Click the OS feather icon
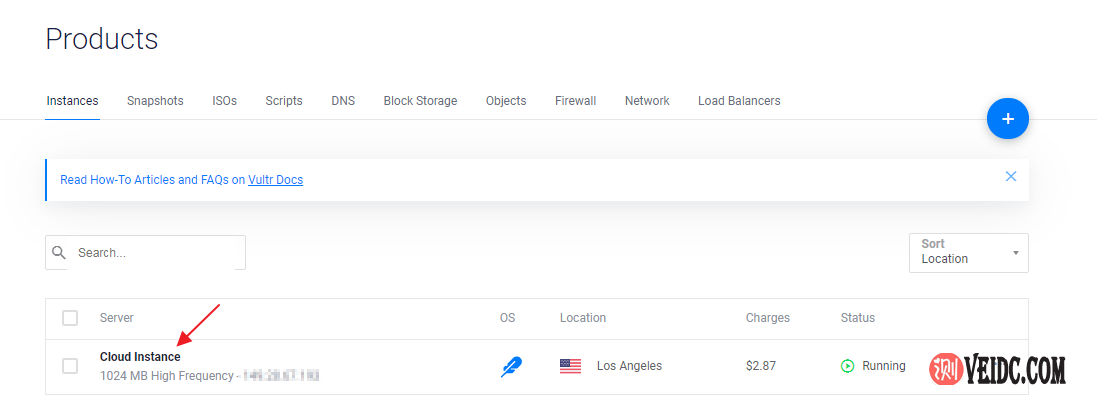The width and height of the screenshot is (1097, 415). (x=510, y=366)
